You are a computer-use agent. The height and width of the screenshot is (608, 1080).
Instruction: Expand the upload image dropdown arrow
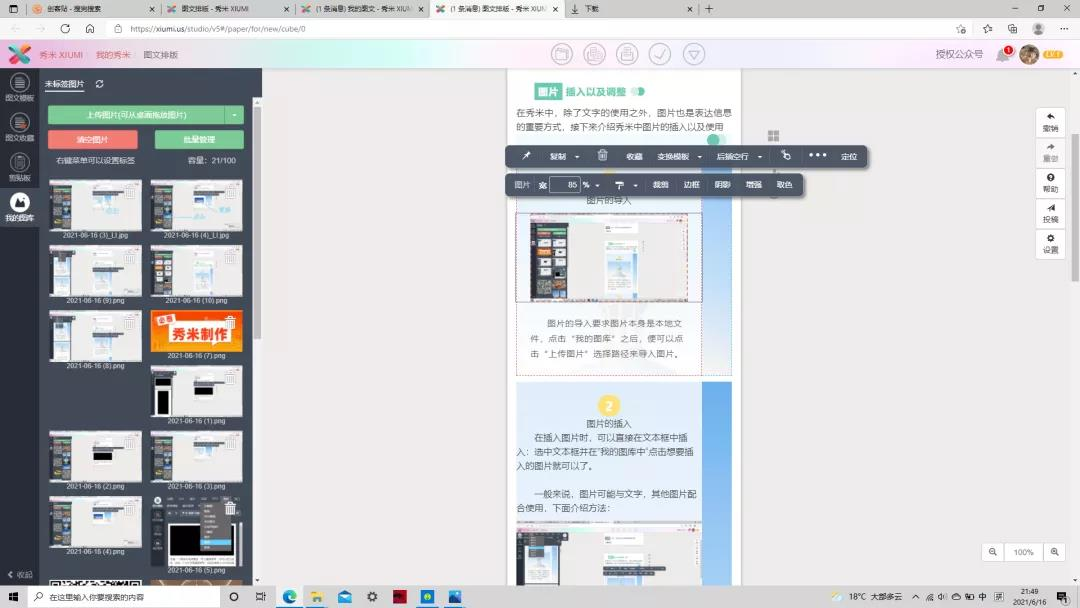point(234,115)
